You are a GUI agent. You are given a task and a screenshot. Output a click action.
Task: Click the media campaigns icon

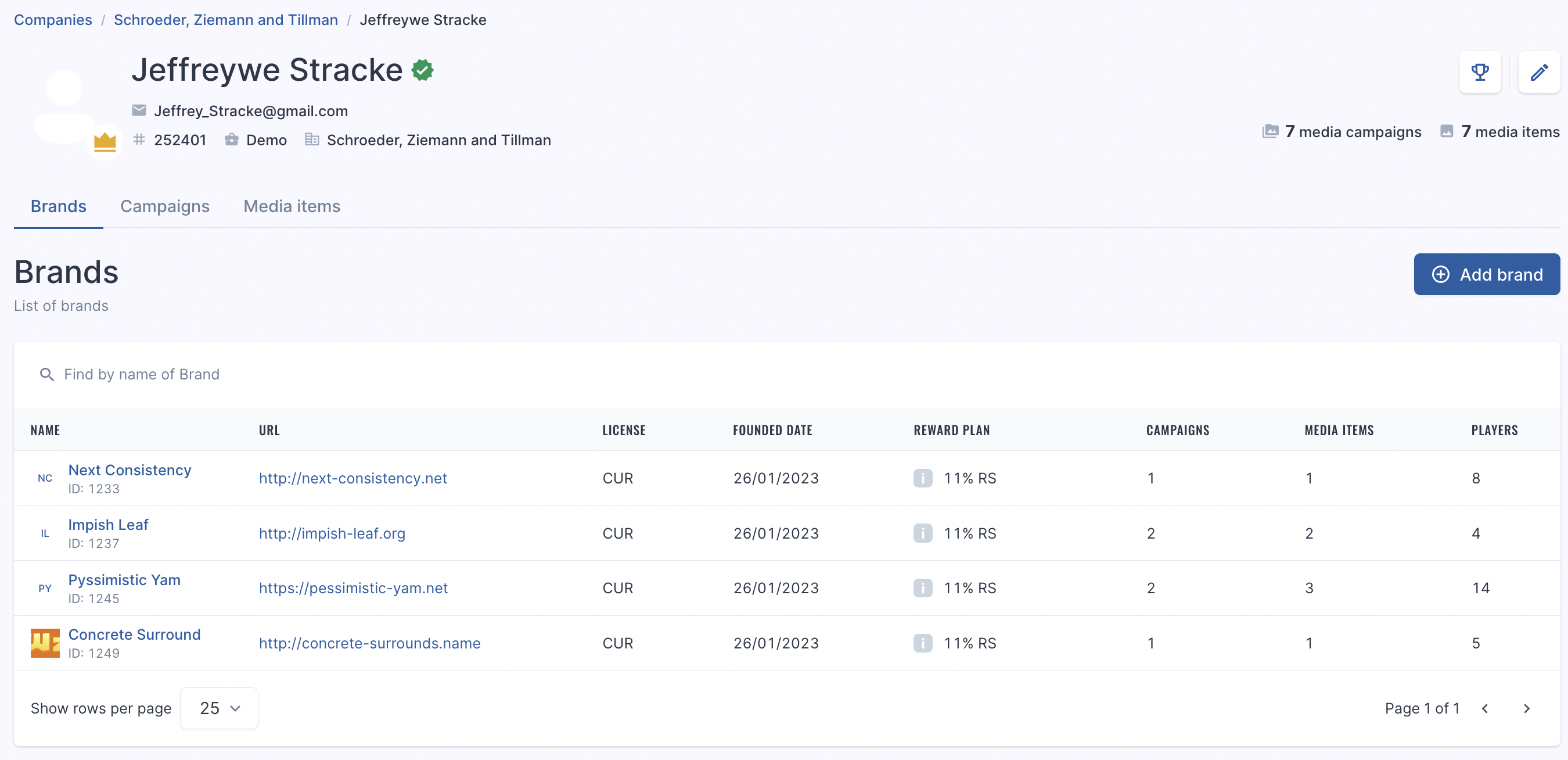[1270, 131]
